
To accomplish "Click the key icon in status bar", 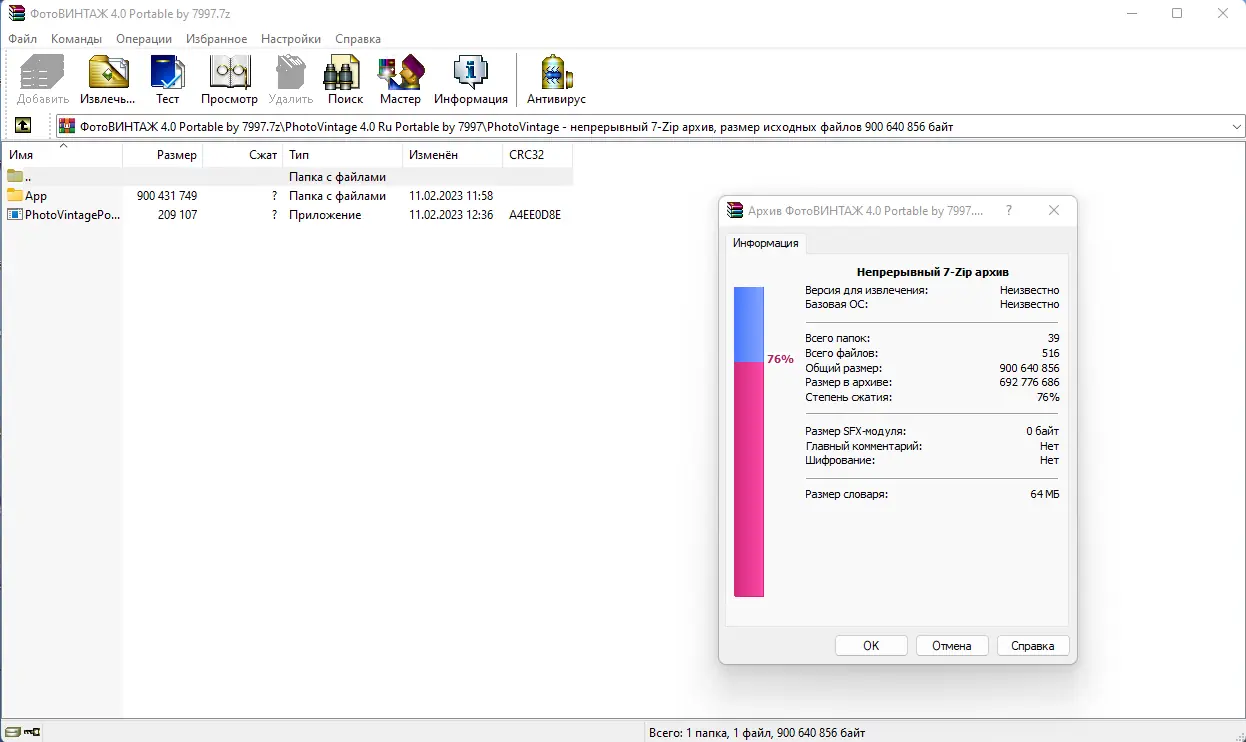I will 32,732.
